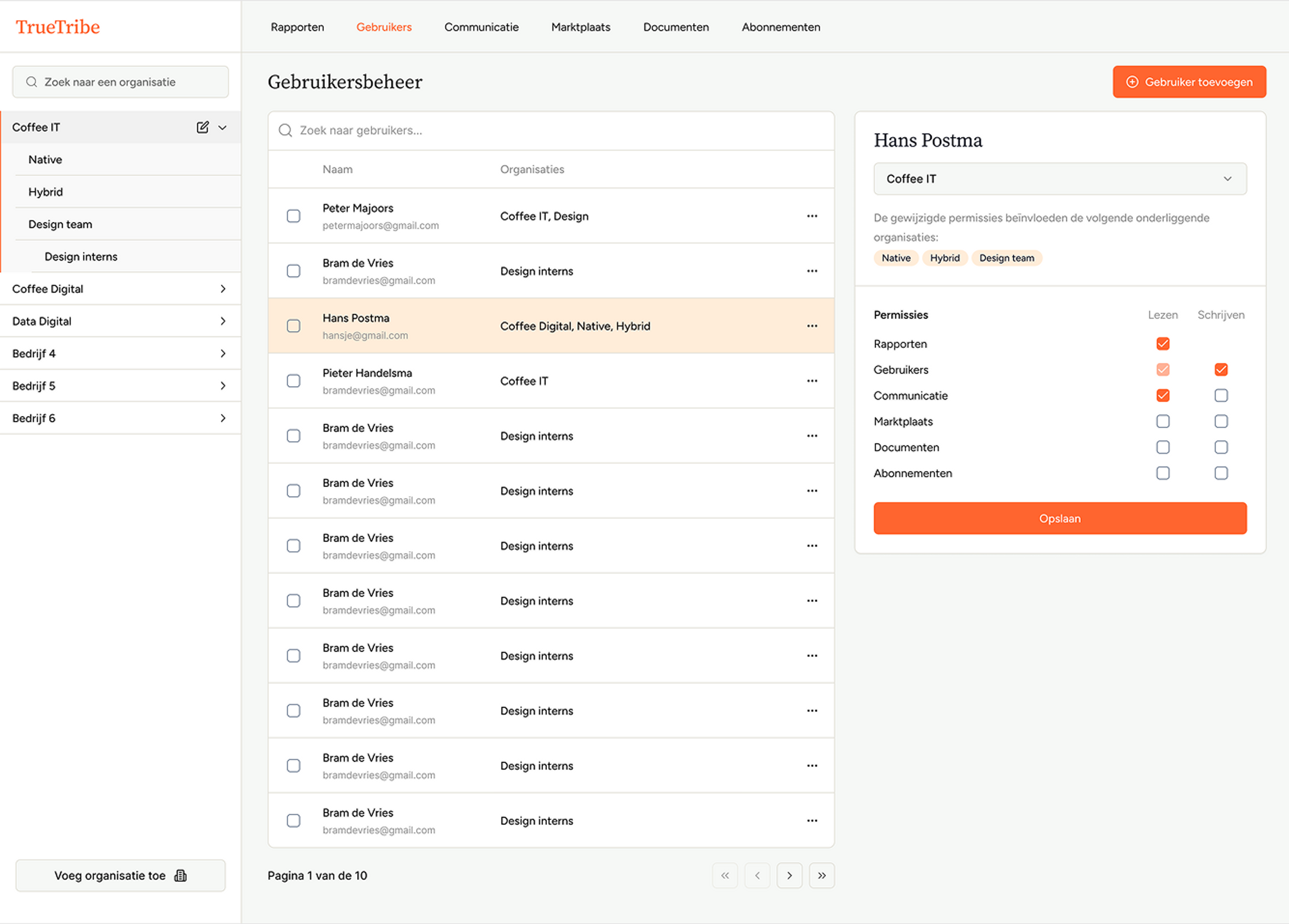The height and width of the screenshot is (924, 1289).
Task: Expand the Coffee Digital organization
Action: point(223,289)
